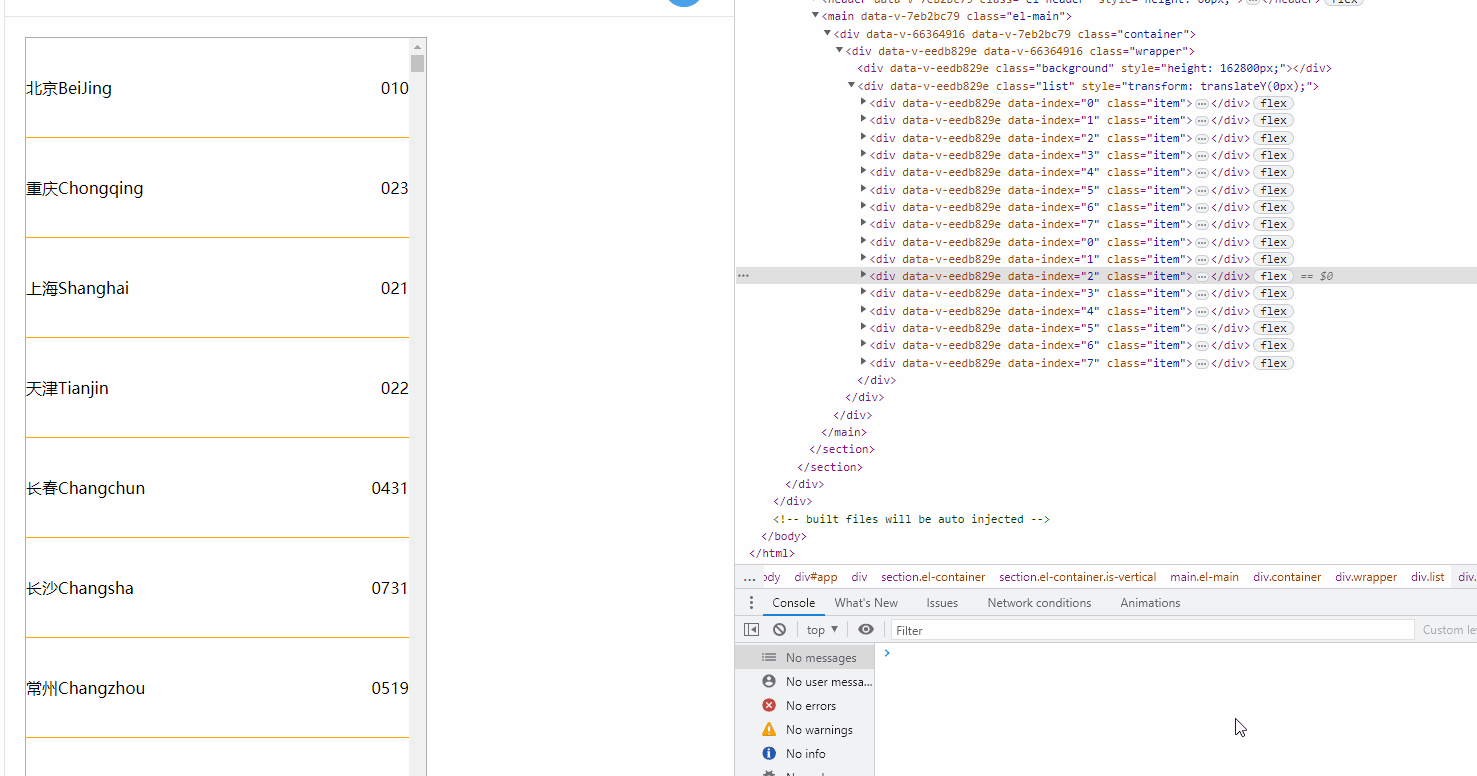Focus the console Filter input field
The height and width of the screenshot is (776, 1477).
1152,630
